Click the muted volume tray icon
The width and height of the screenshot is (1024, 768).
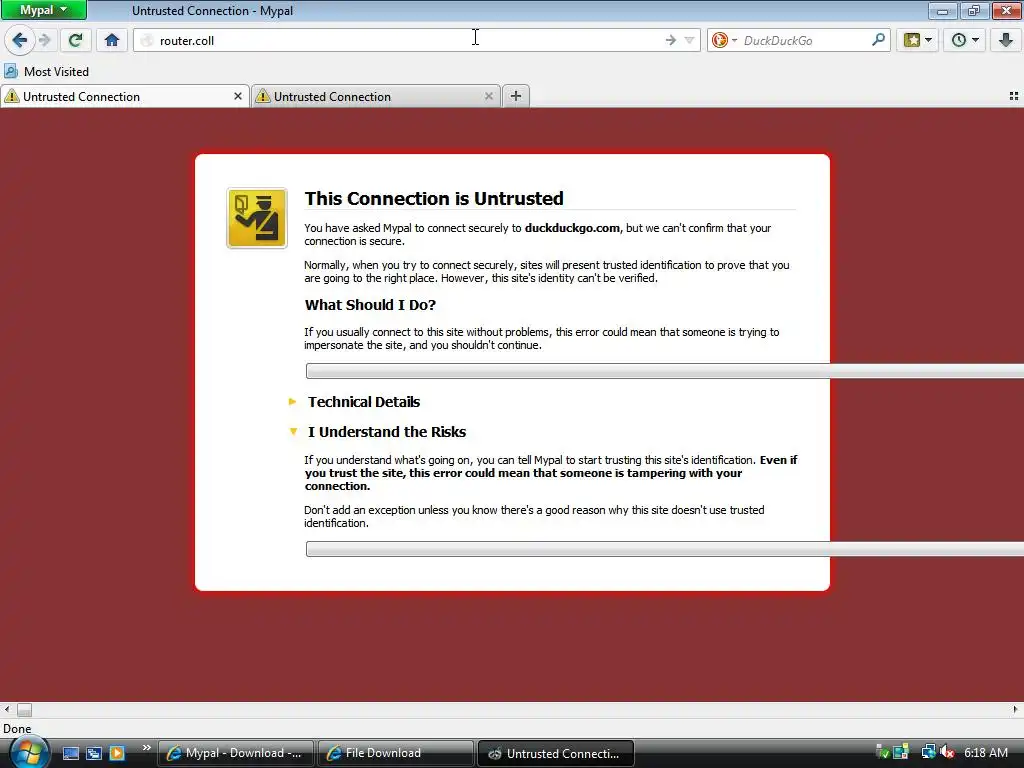(948, 752)
